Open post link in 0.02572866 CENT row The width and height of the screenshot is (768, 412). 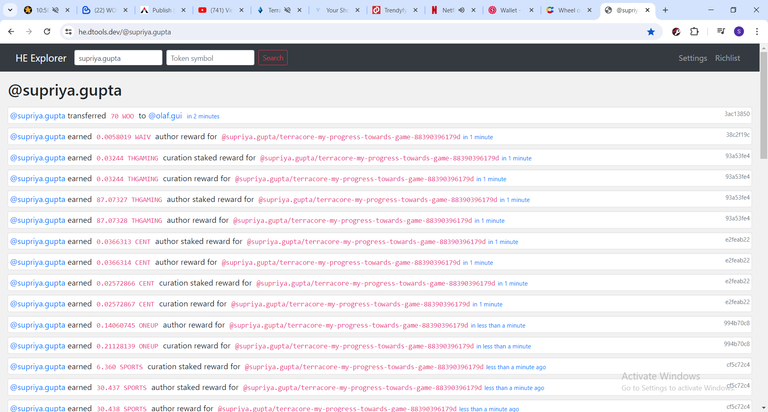pos(376,283)
